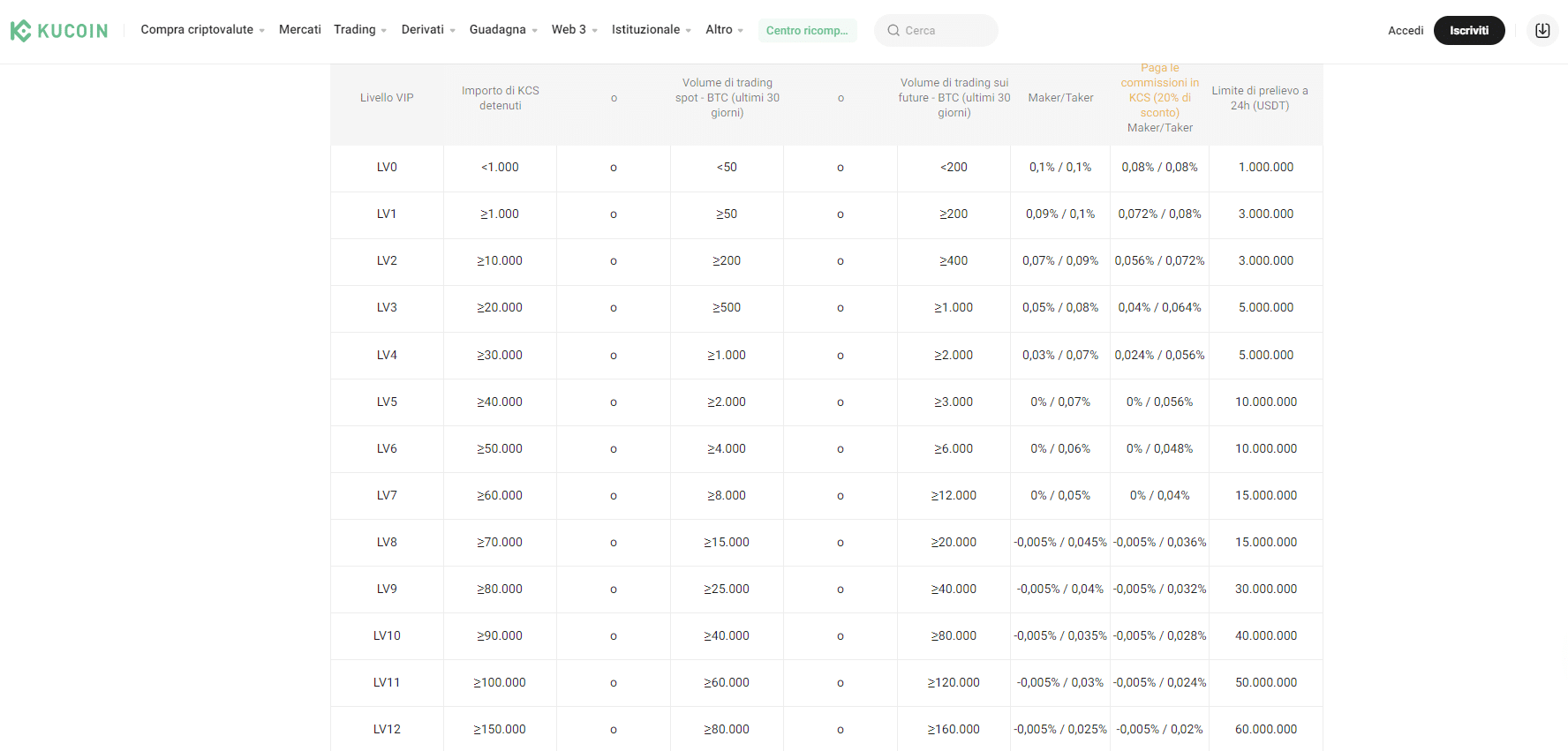Open the Istituzionale dropdown
The image size is (1568, 751).
coord(652,30)
